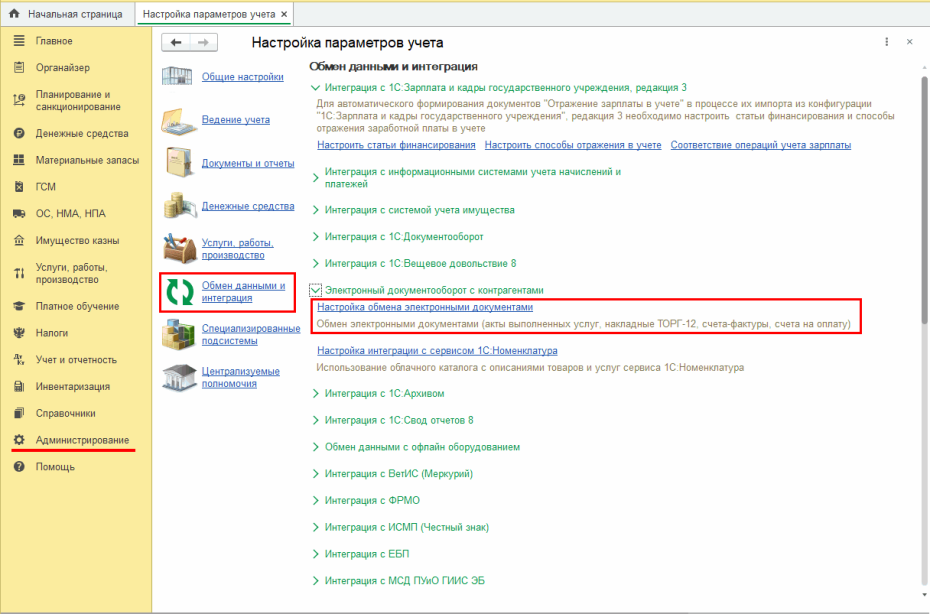Click the Специализированные подсистемы cubes icon
The image size is (930, 614).
(x=180, y=335)
